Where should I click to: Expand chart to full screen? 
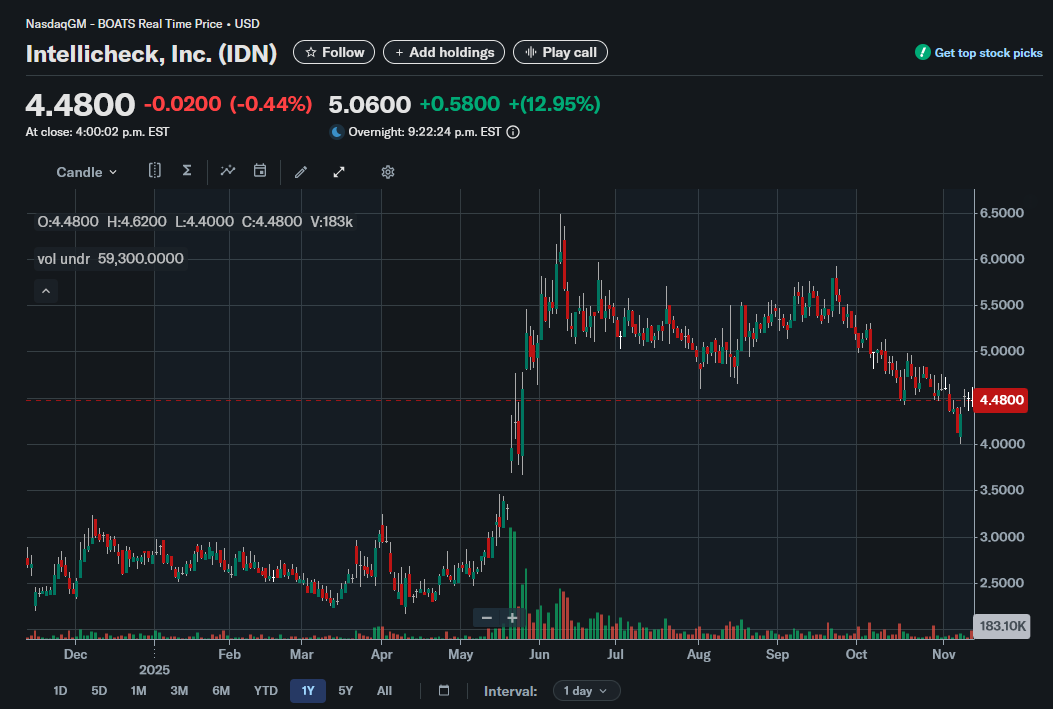click(339, 172)
